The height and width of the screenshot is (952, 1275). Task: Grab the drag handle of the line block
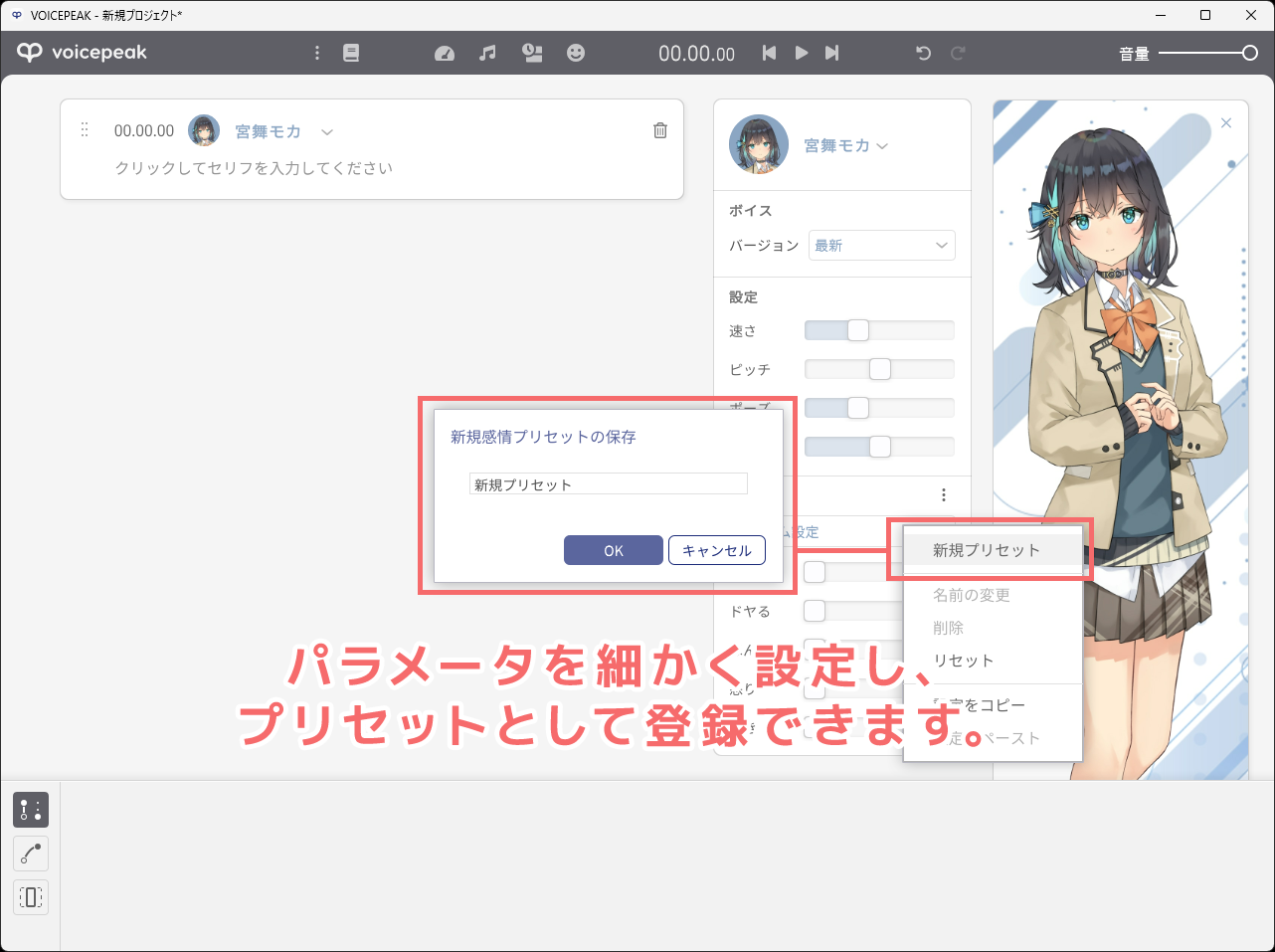pos(85,130)
